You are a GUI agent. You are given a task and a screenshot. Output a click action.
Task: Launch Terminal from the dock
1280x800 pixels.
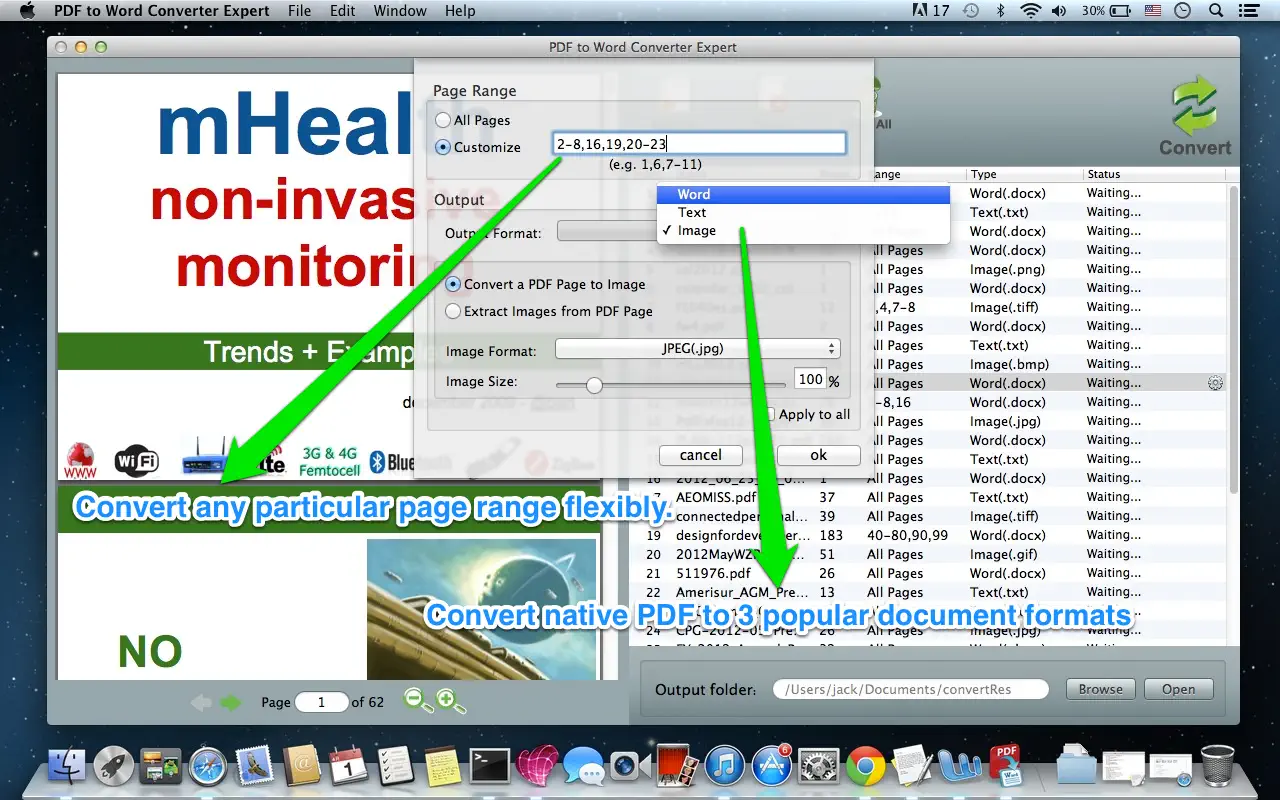(x=490, y=767)
